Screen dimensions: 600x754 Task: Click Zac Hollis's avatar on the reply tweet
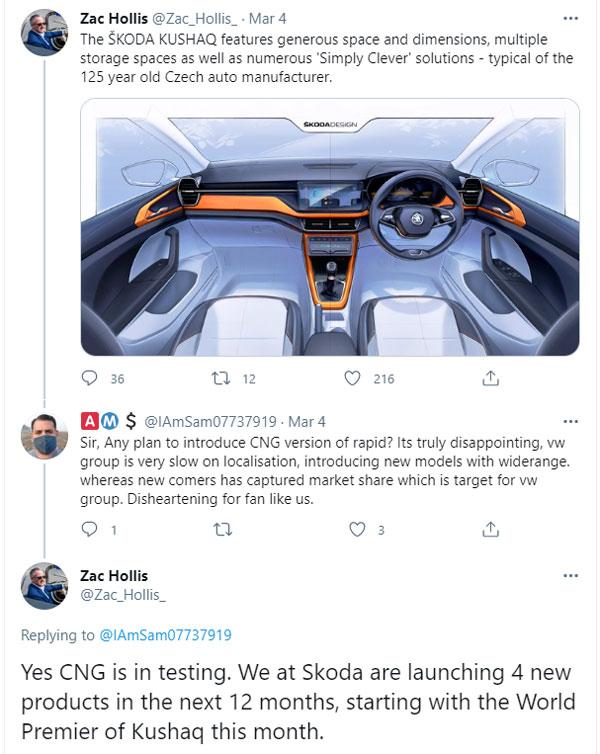(x=45, y=586)
